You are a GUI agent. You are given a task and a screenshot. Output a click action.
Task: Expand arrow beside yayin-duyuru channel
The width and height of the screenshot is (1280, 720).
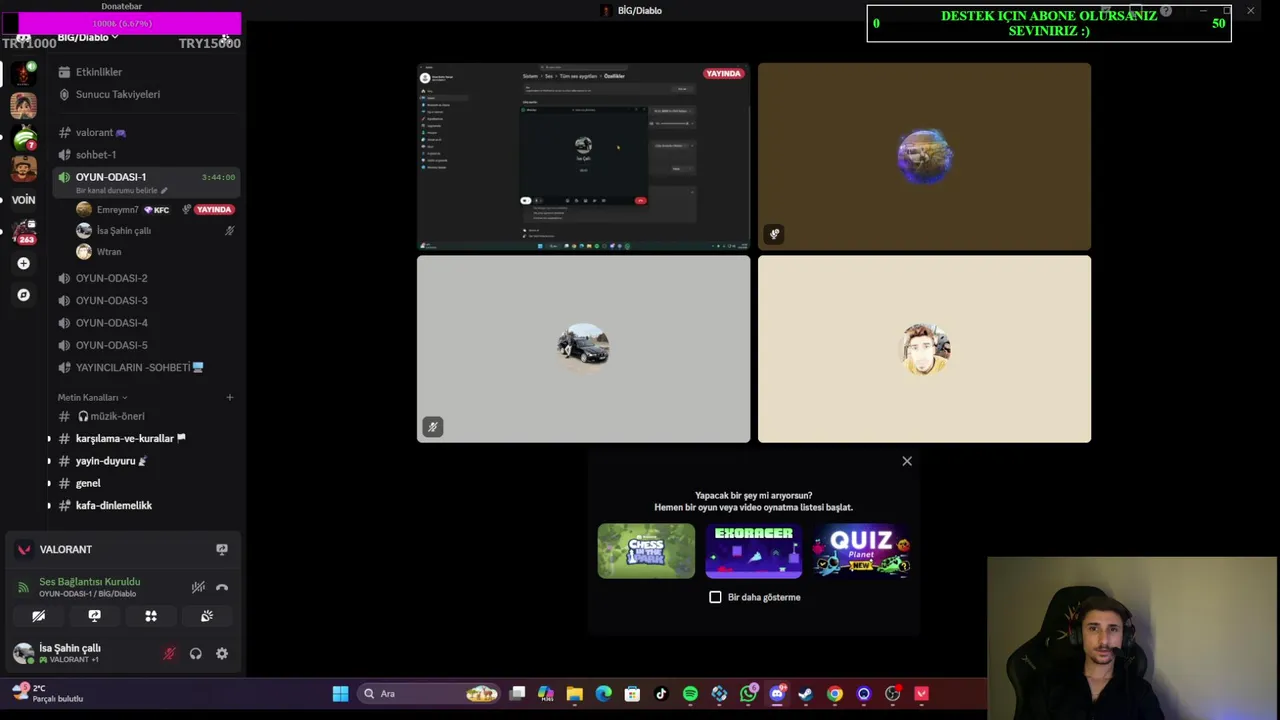pos(49,461)
